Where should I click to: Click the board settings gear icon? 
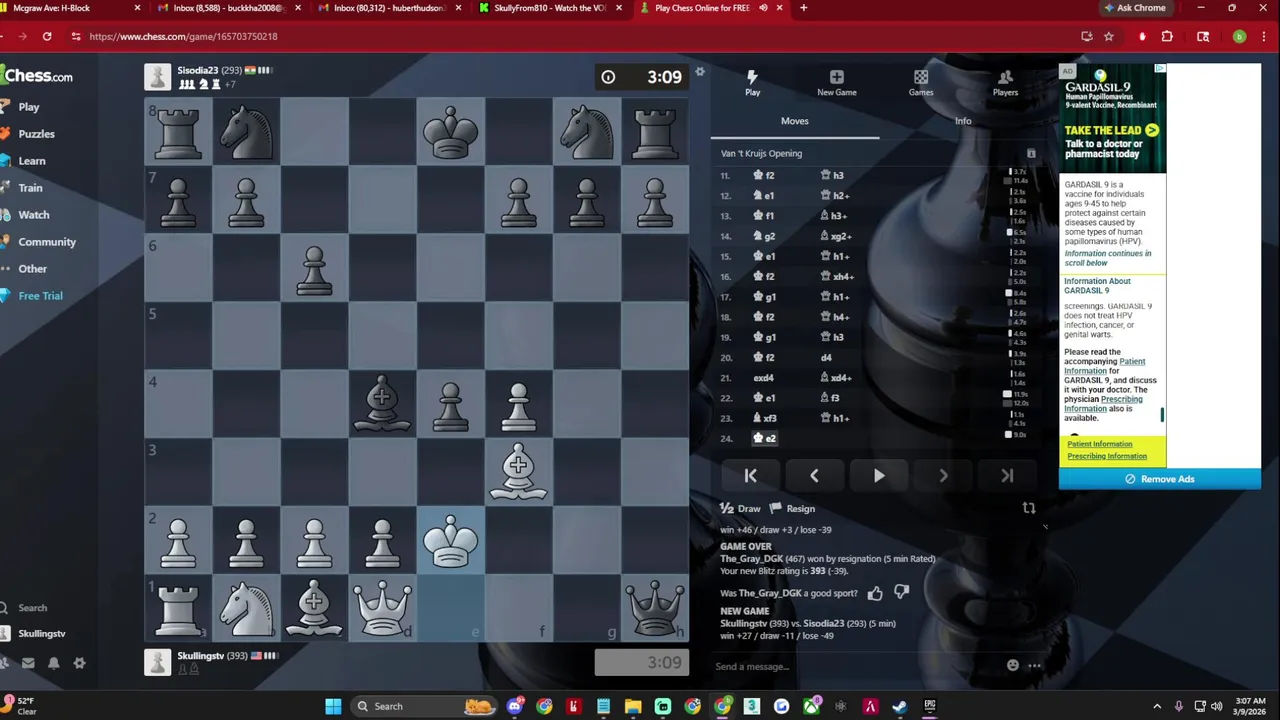pyautogui.click(x=700, y=72)
